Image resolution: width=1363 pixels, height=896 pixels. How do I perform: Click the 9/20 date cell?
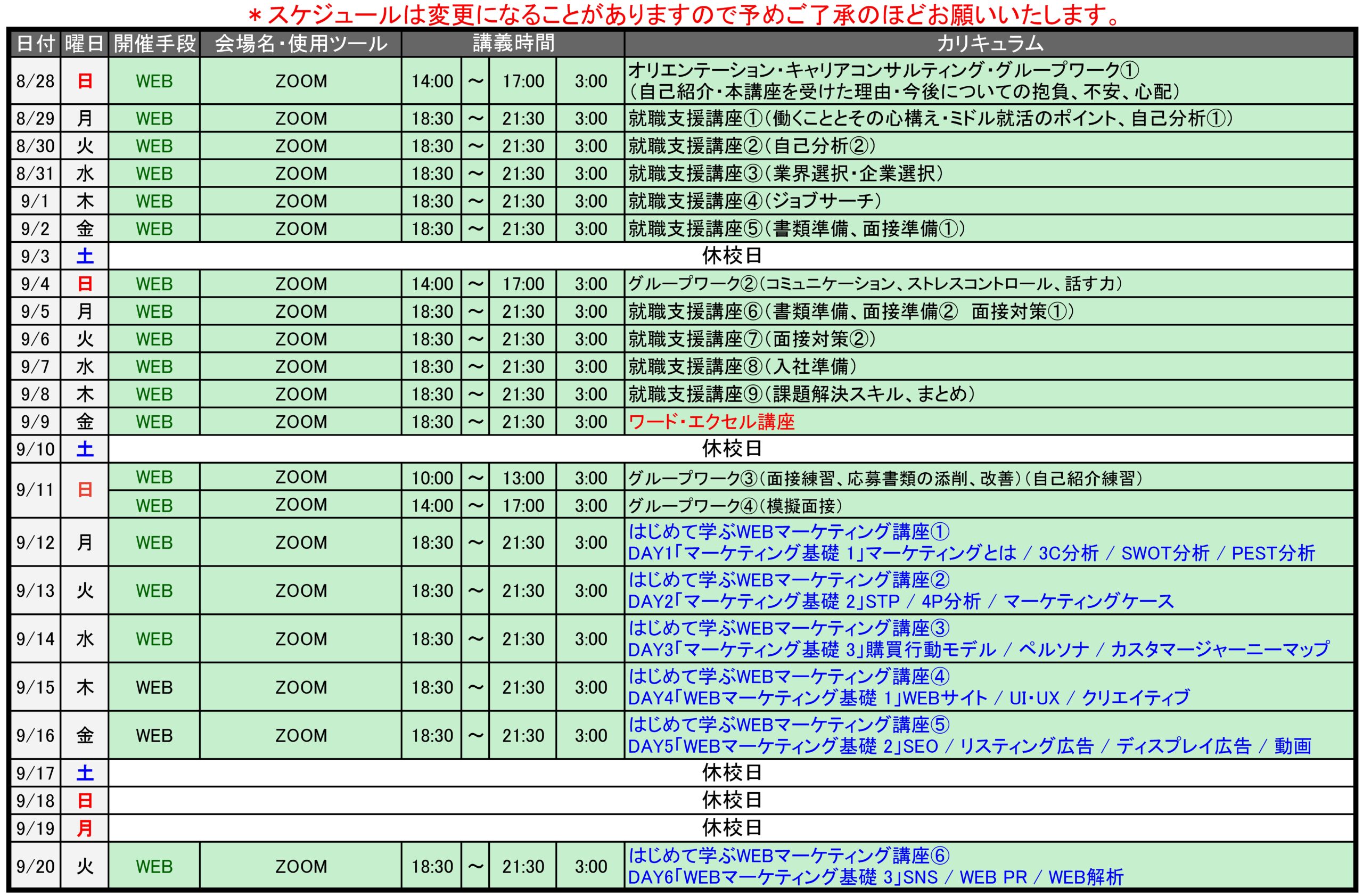point(36,866)
